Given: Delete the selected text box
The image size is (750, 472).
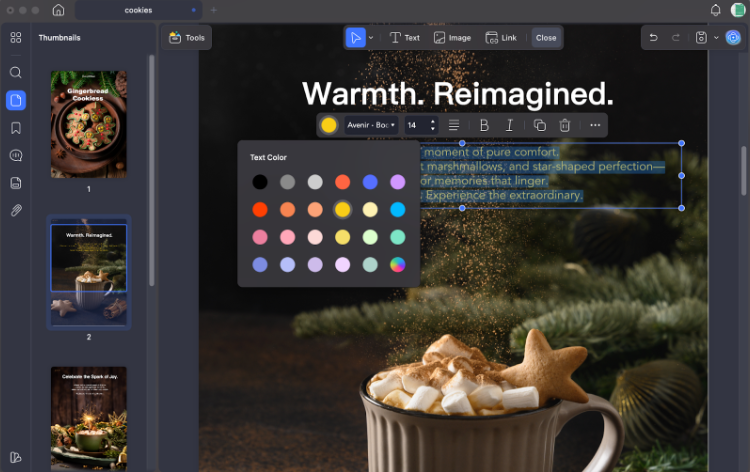Looking at the screenshot, I should pyautogui.click(x=565, y=125).
